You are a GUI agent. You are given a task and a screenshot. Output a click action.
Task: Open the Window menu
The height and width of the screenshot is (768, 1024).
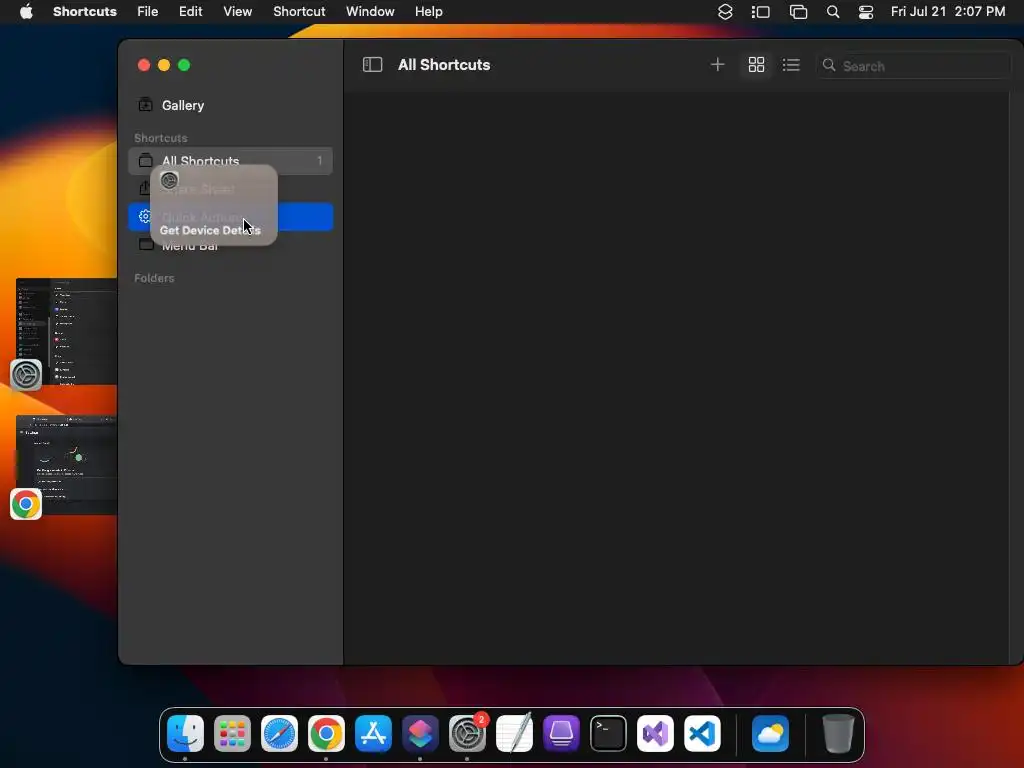coord(370,11)
